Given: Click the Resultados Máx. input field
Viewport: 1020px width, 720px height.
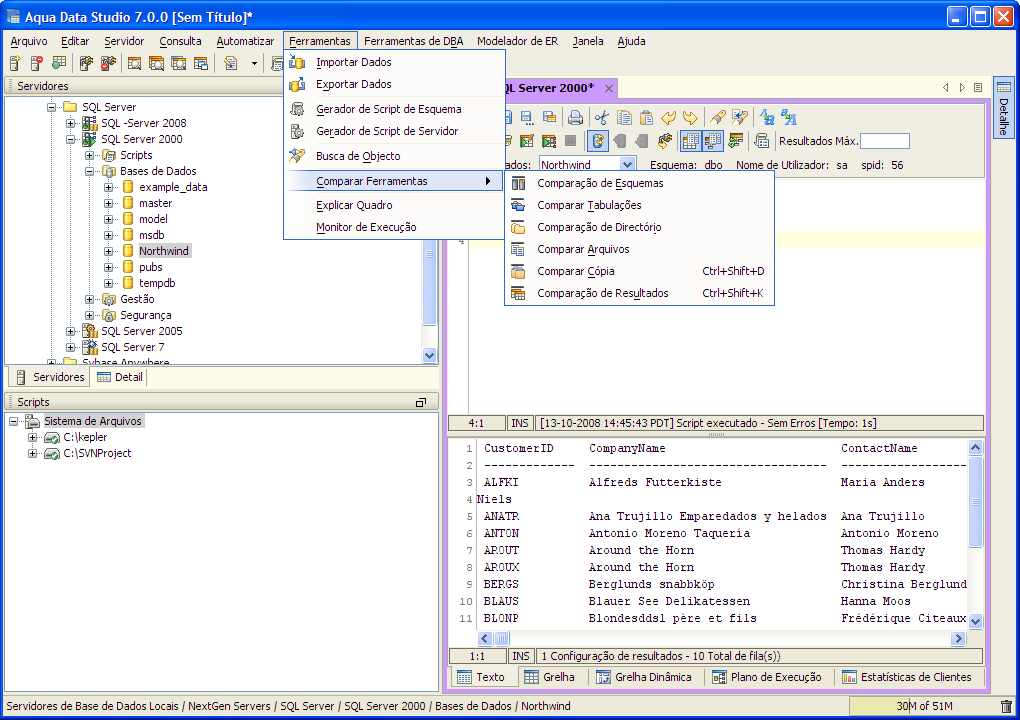Looking at the screenshot, I should point(885,141).
